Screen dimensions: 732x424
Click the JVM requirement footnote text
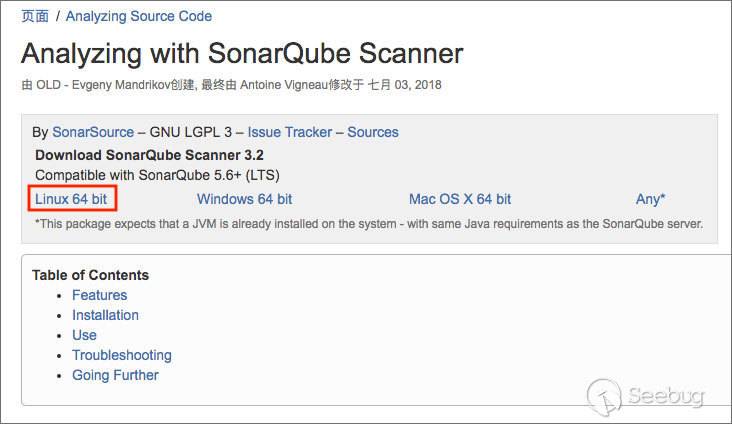tap(369, 224)
